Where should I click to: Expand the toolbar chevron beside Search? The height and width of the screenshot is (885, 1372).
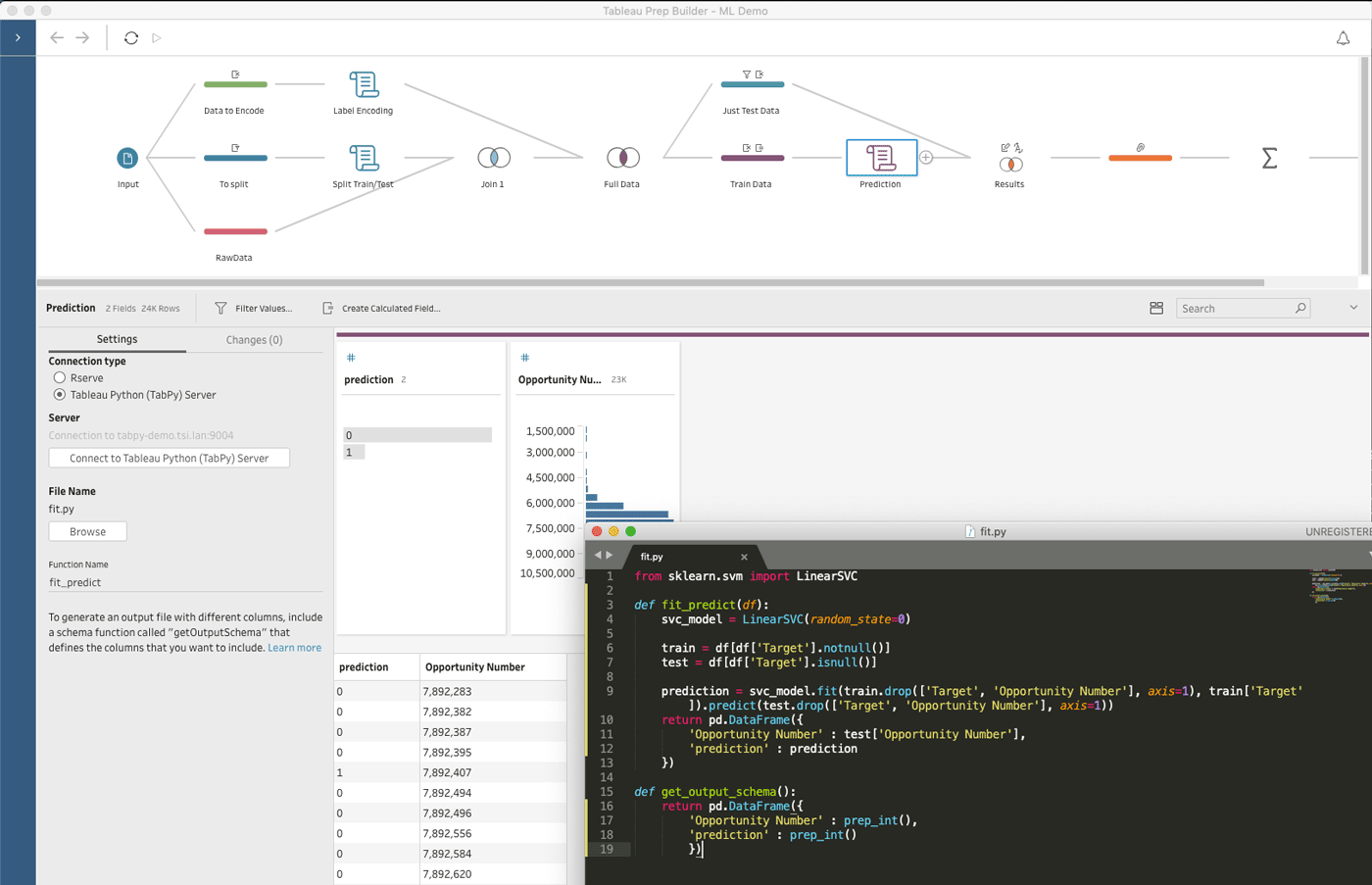[1353, 308]
